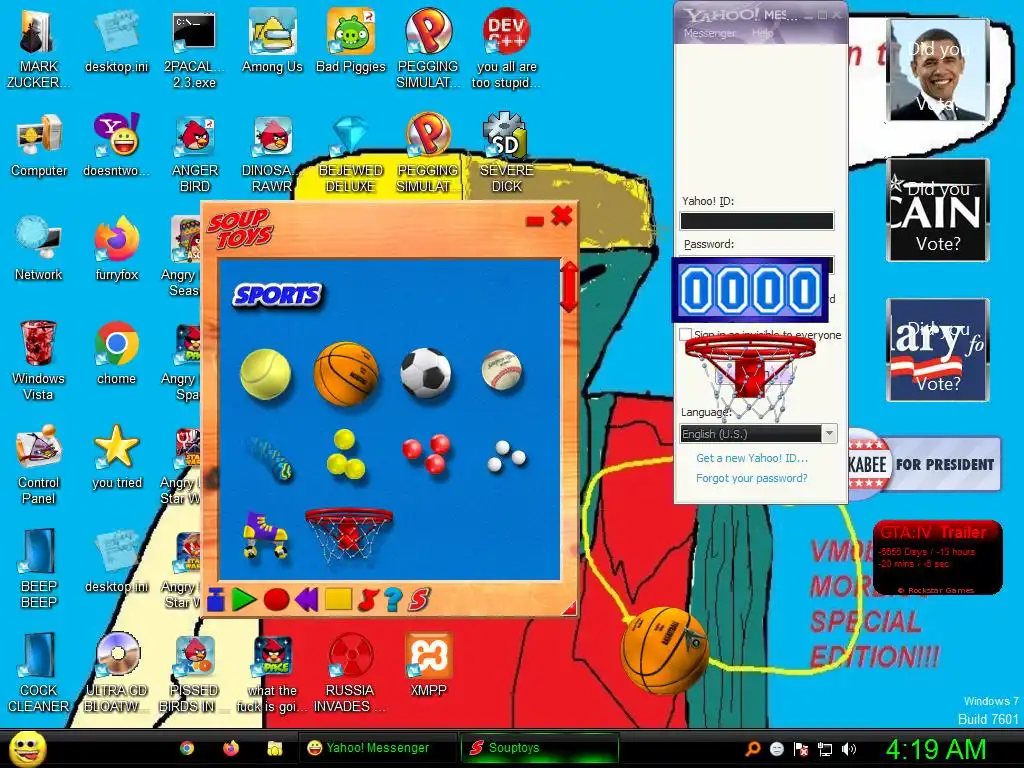
Task: Click the magnifier search tray icon
Action: [752, 749]
